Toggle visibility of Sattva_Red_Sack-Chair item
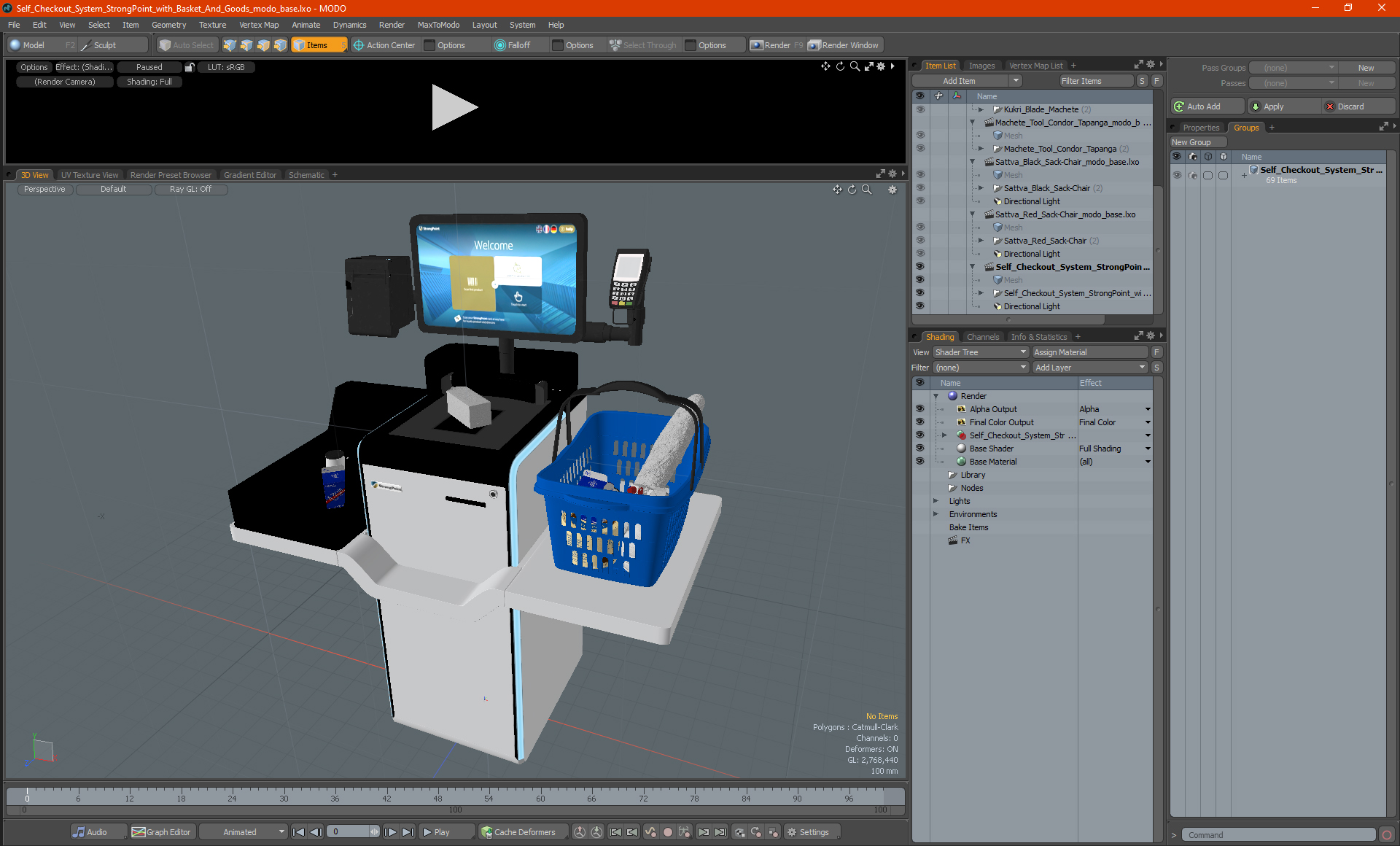 919,241
